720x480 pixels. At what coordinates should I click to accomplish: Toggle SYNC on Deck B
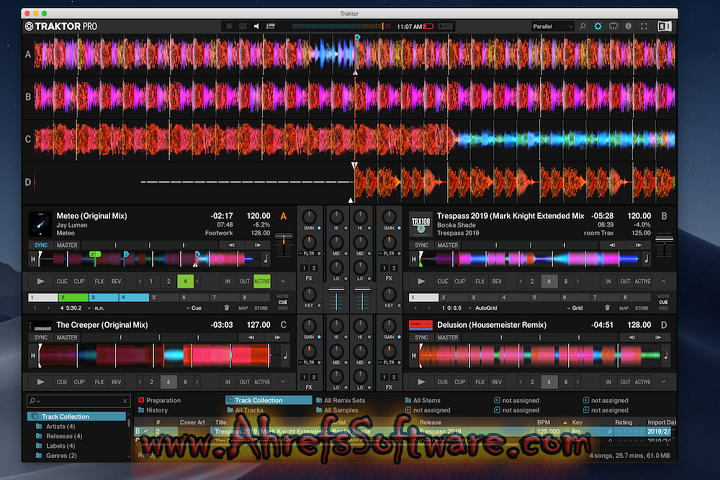(x=421, y=245)
